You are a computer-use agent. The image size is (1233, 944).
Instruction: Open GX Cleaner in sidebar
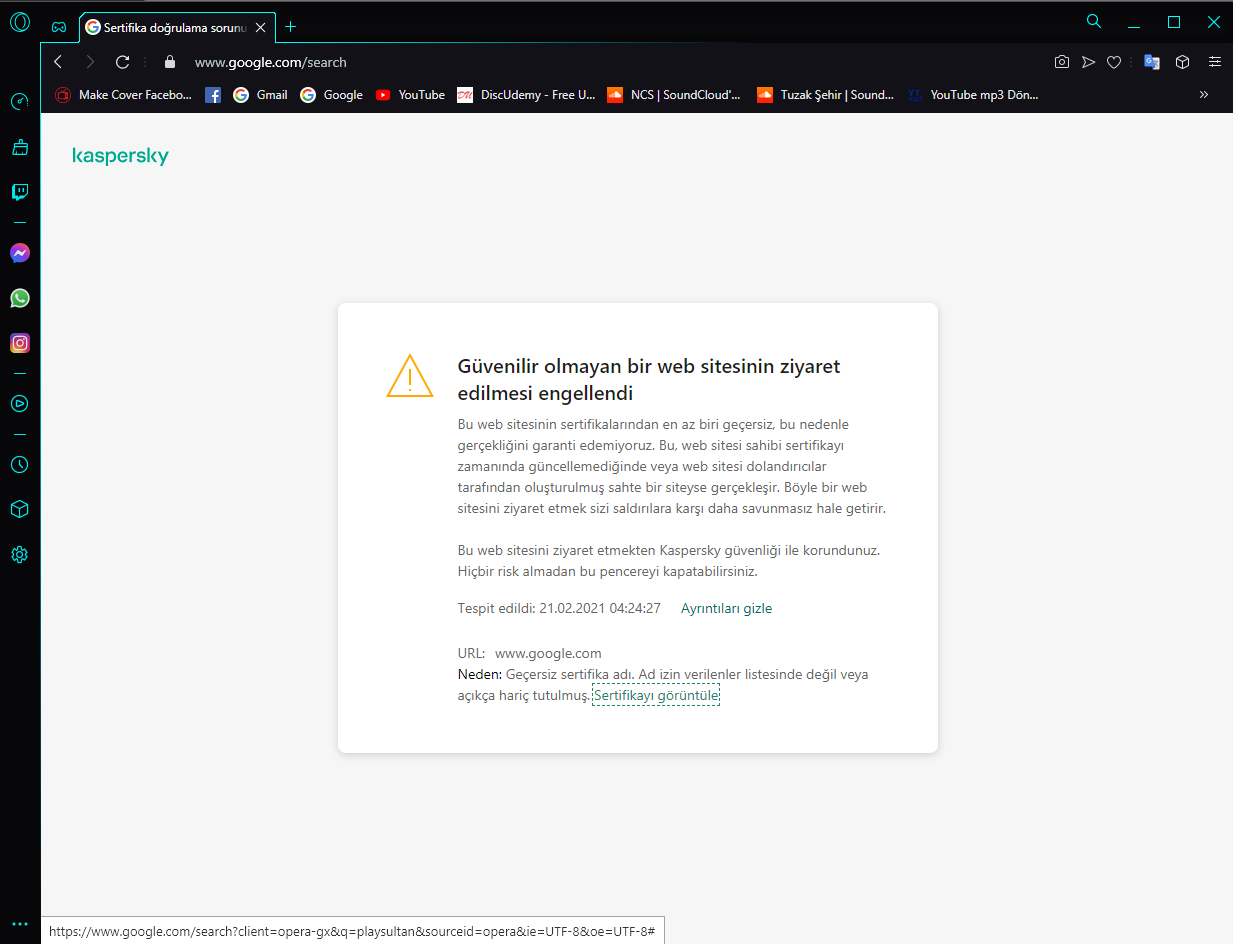click(x=19, y=148)
